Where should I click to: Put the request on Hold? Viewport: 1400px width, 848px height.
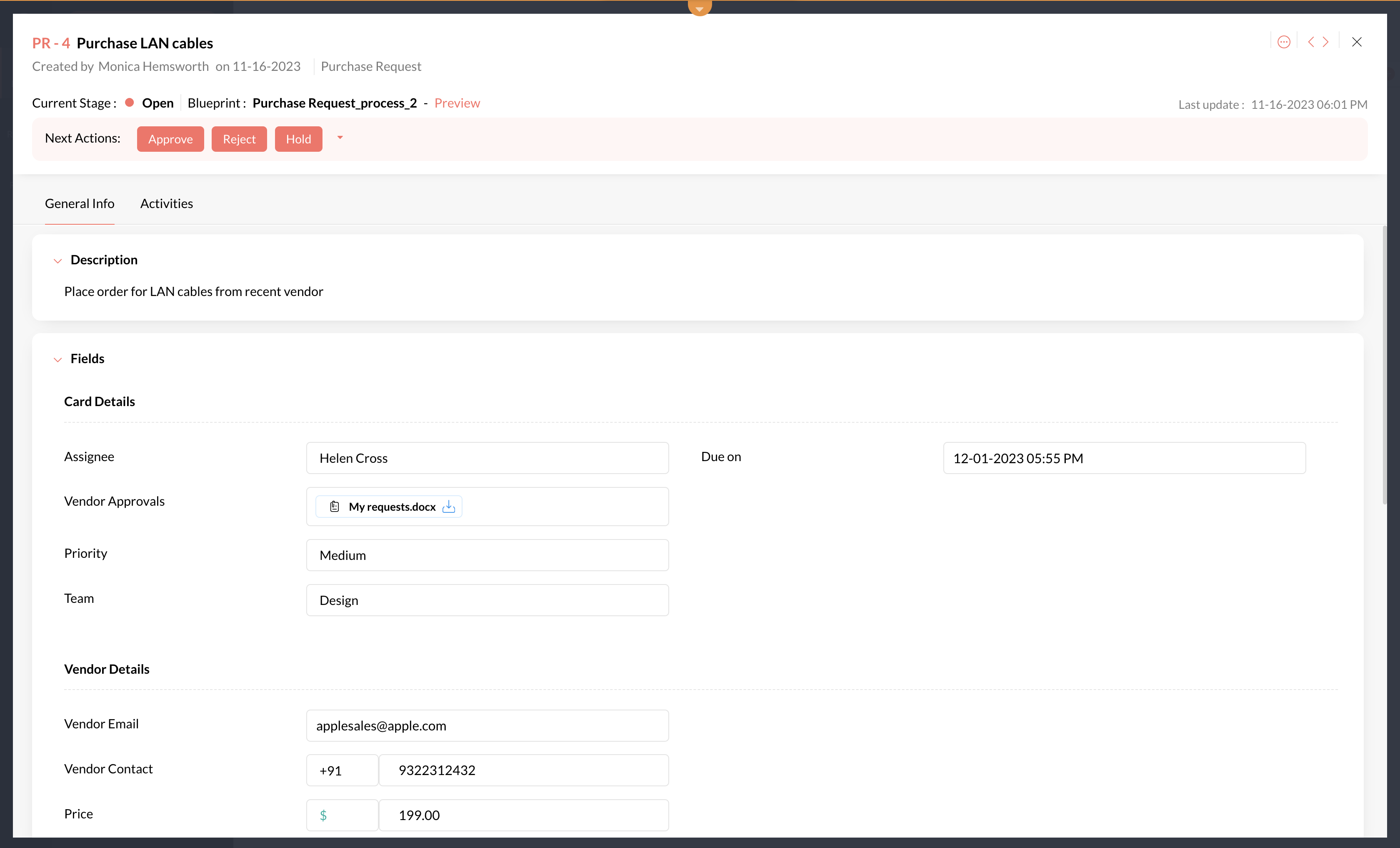click(x=298, y=139)
